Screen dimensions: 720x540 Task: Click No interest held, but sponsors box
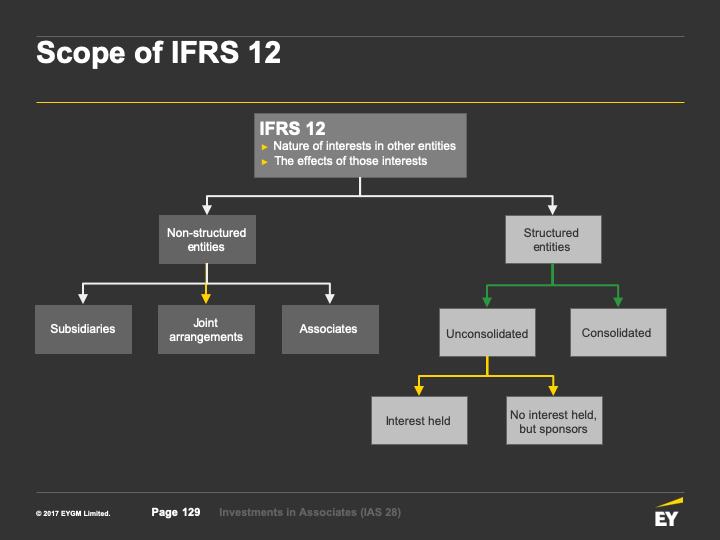tap(554, 421)
